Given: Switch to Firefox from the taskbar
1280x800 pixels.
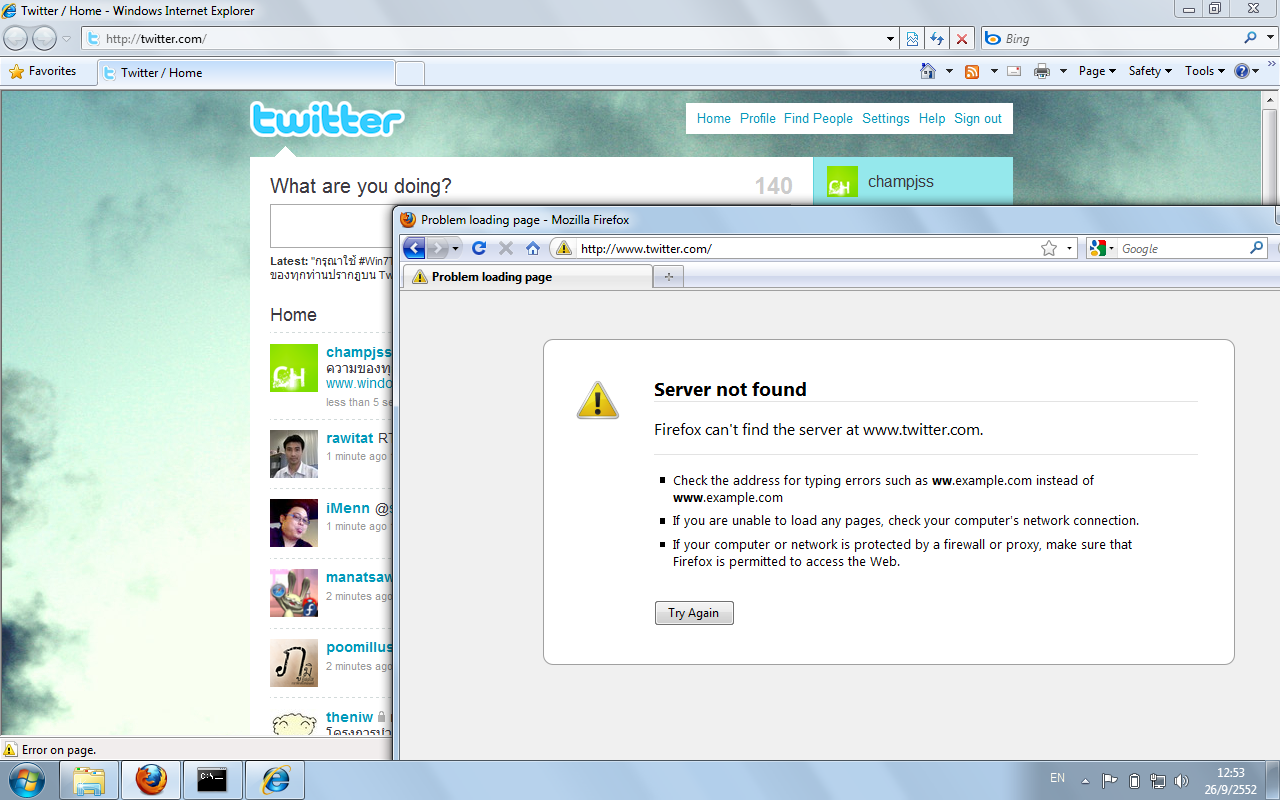Looking at the screenshot, I should 151,779.
